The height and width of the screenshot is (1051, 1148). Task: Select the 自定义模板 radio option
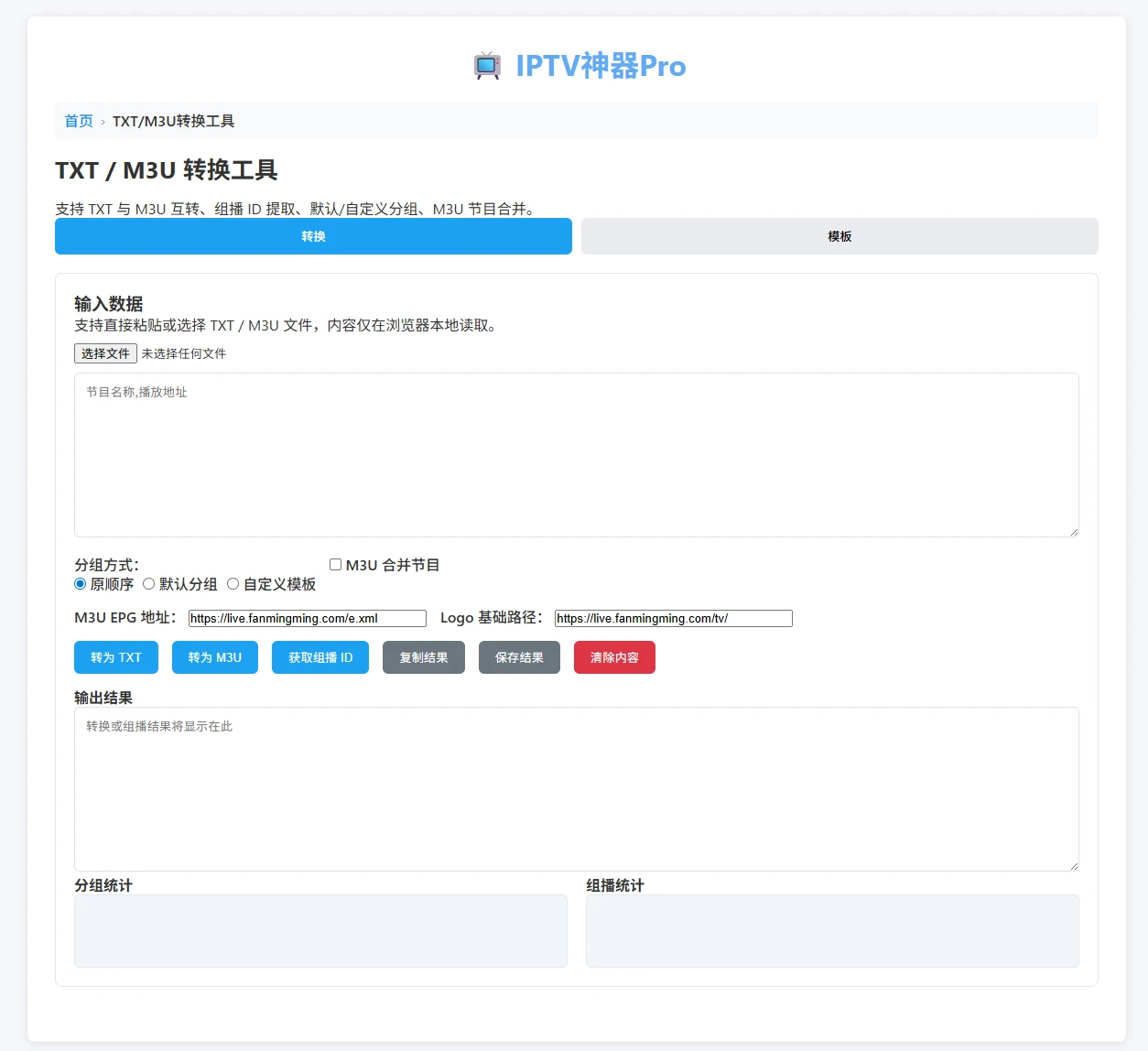coord(233,584)
